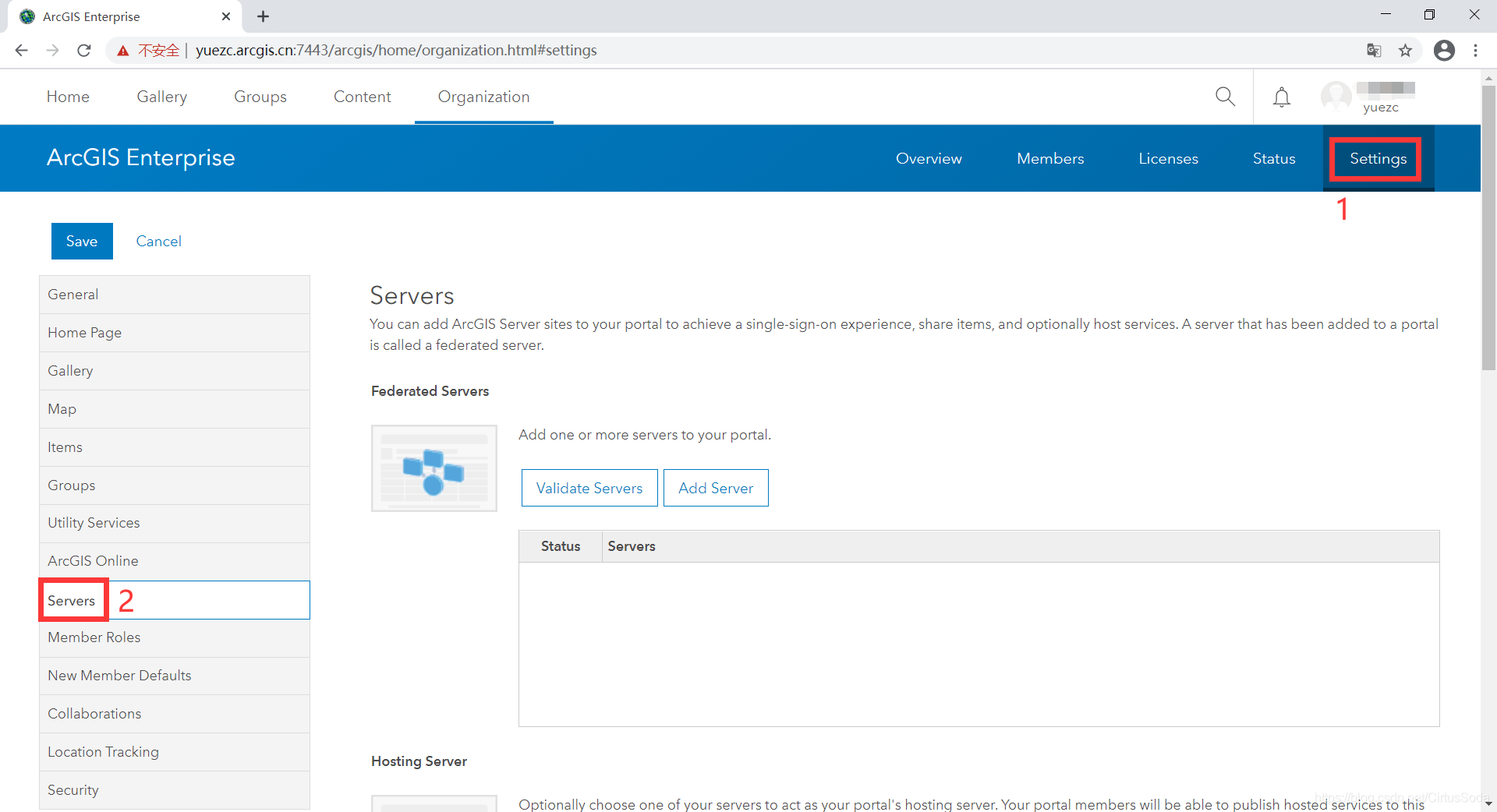Viewport: 1497px width, 812px height.
Task: Open the yuezc user profile avatar
Action: coord(1336,97)
